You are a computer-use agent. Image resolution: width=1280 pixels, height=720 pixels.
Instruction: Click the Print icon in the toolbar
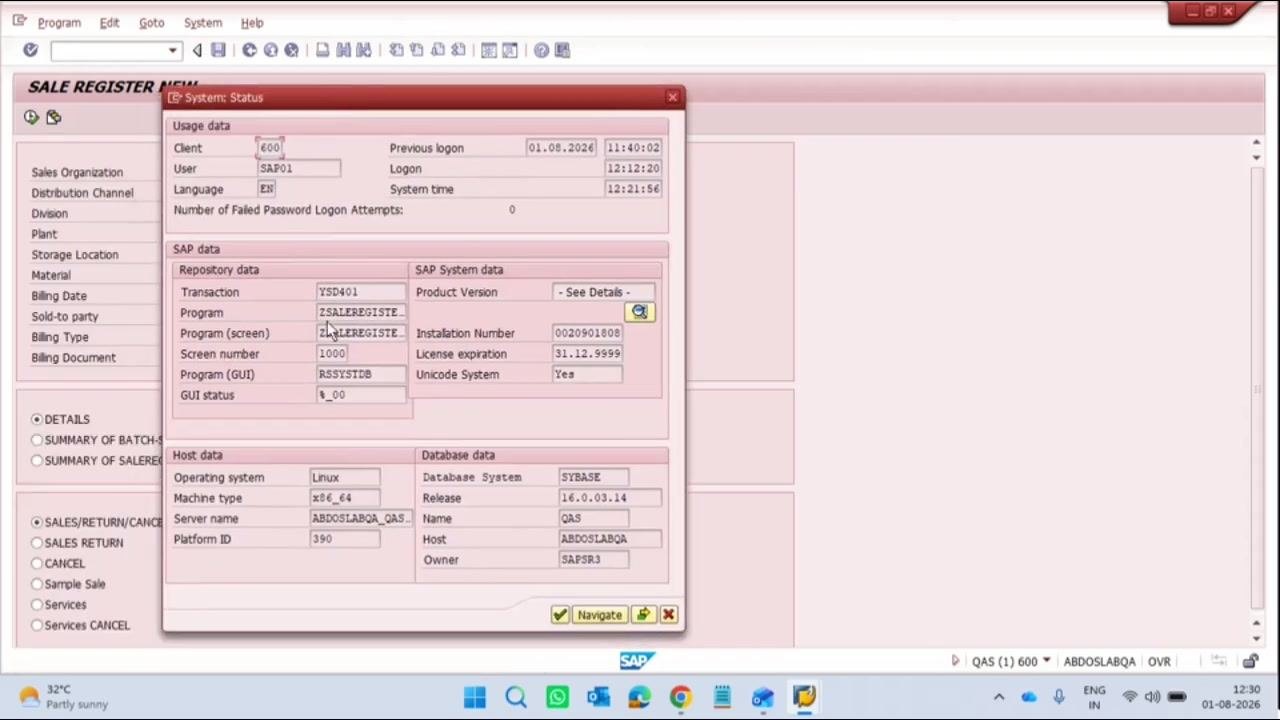pos(322,50)
